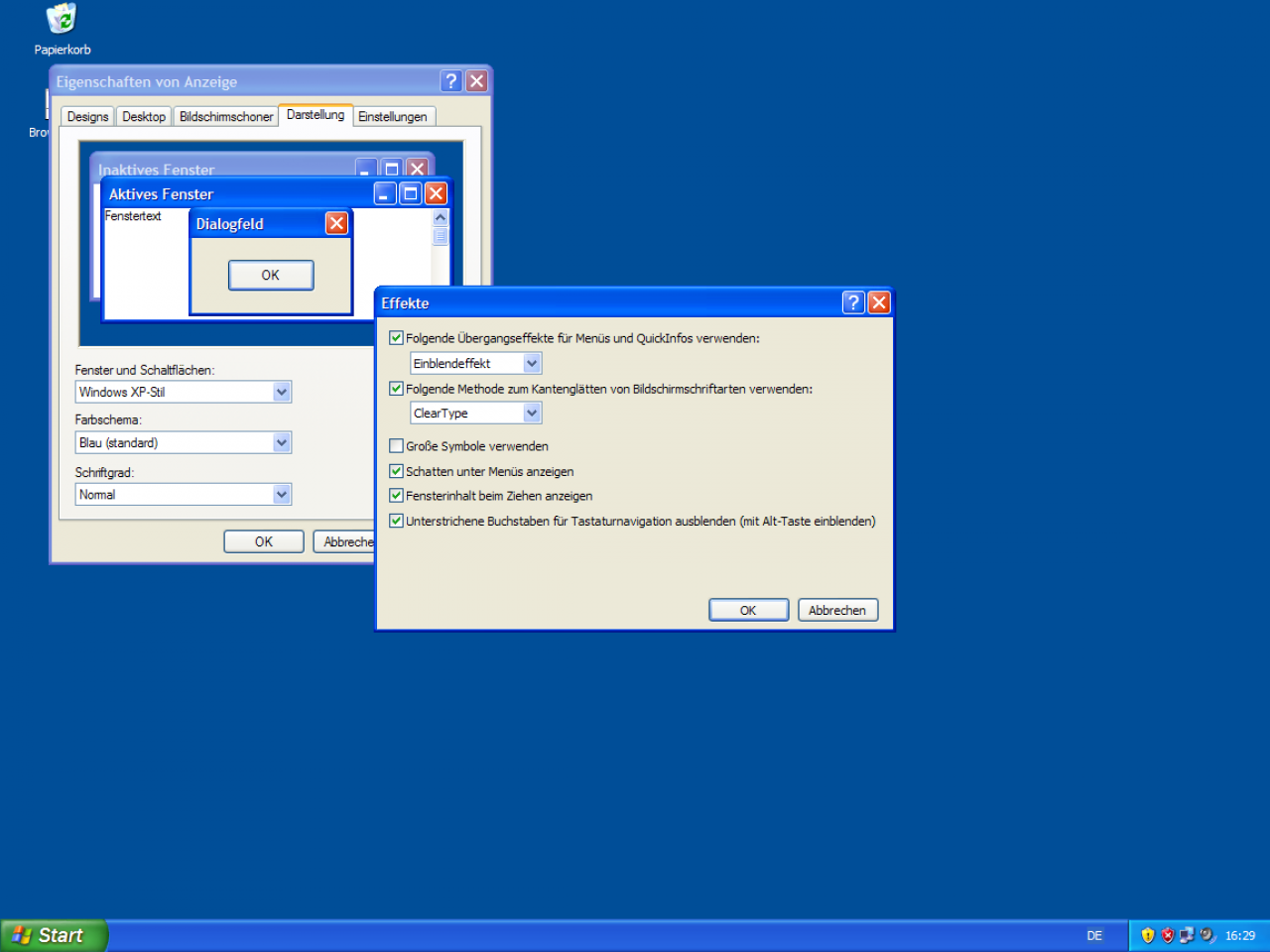Click OK in the Effekte dialog

[x=748, y=610]
